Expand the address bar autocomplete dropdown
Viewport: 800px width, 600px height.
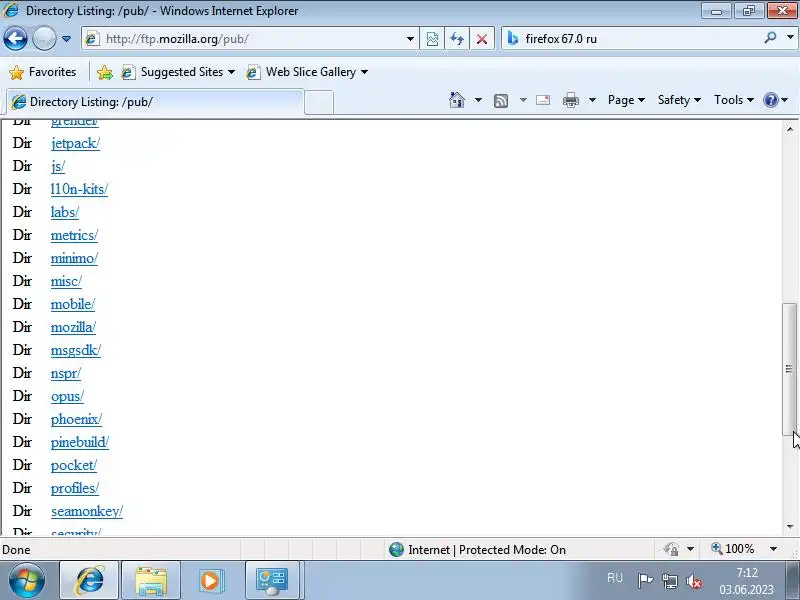[410, 39]
